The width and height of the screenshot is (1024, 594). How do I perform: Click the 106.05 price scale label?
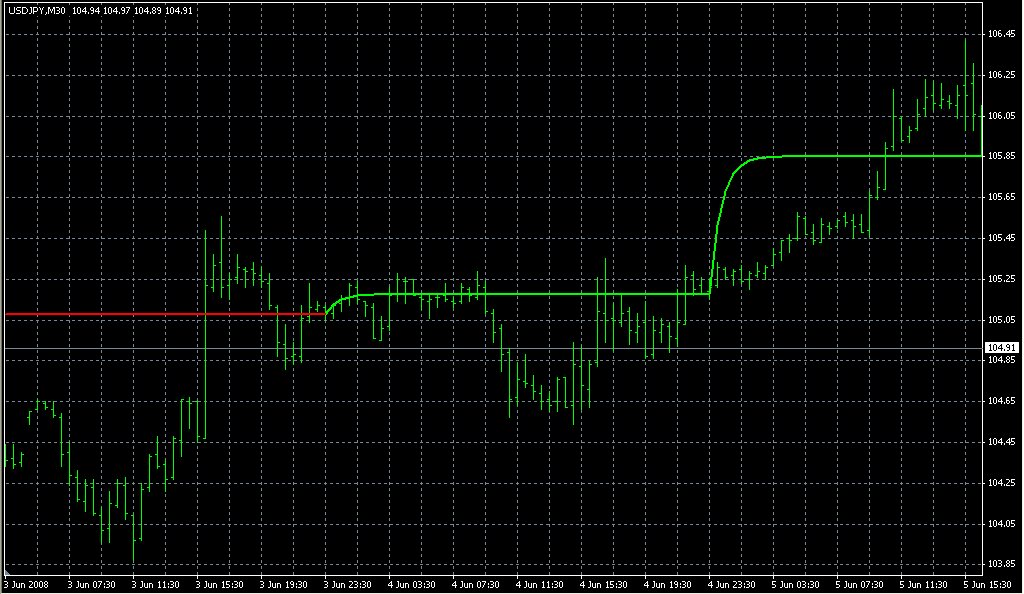click(x=1001, y=116)
